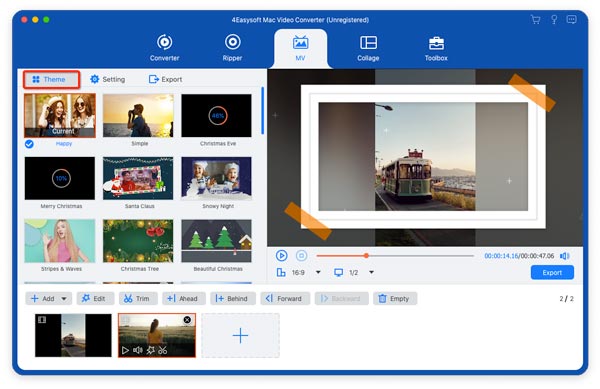600x389 pixels.
Task: Switch to the Ripper tab
Action: (x=232, y=48)
